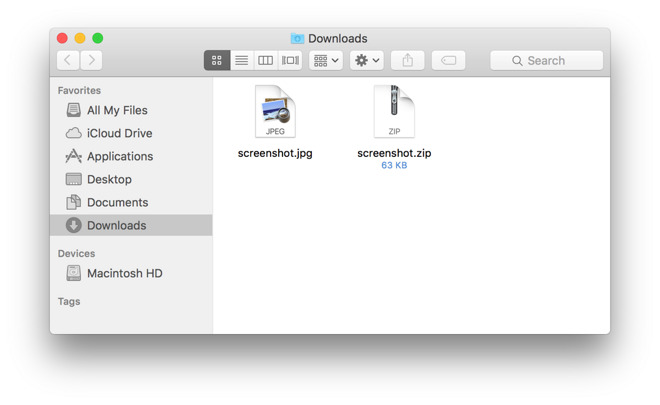Click the Share toolbar button

coord(407,60)
